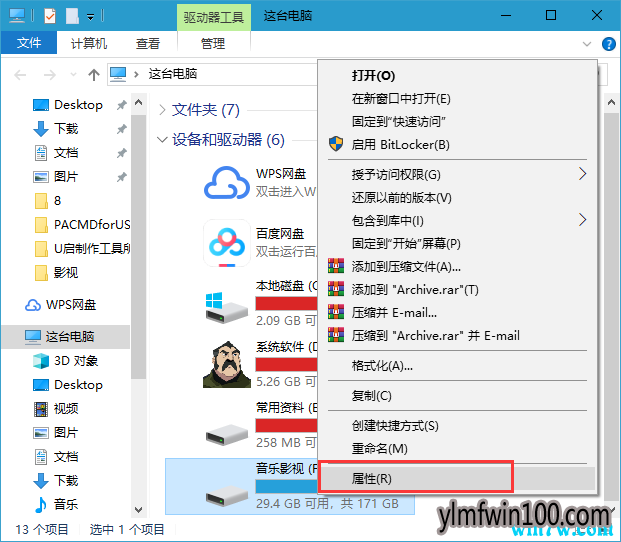Click 这台电脑 in the address bar
The height and width of the screenshot is (542, 621).
173,74
